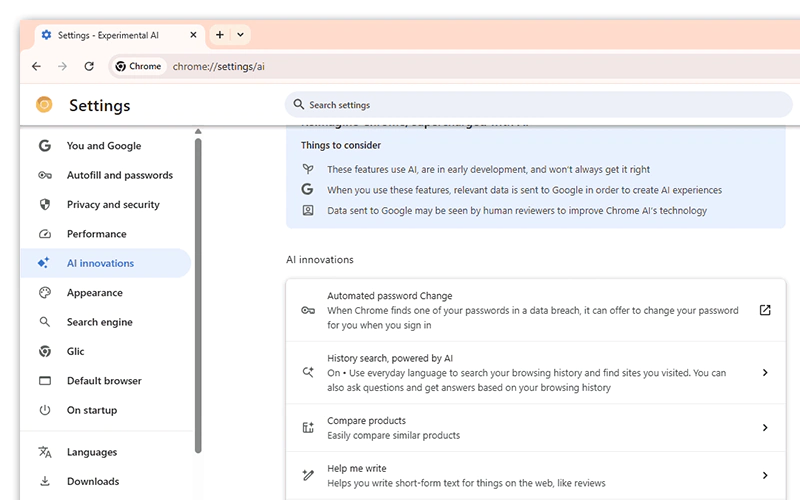Open Automated password Change external link
The height and width of the screenshot is (500, 800).
tap(765, 310)
